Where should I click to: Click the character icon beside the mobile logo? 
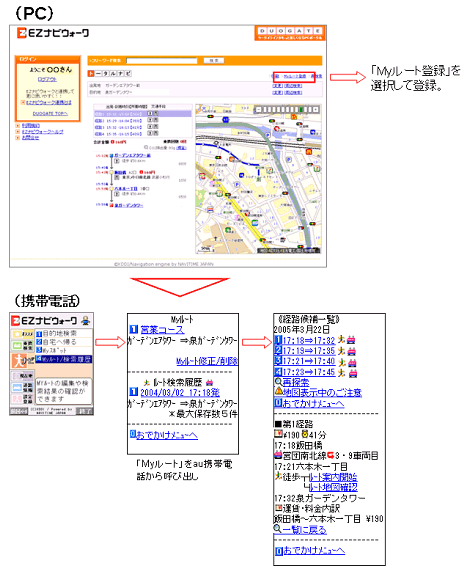click(x=86, y=320)
